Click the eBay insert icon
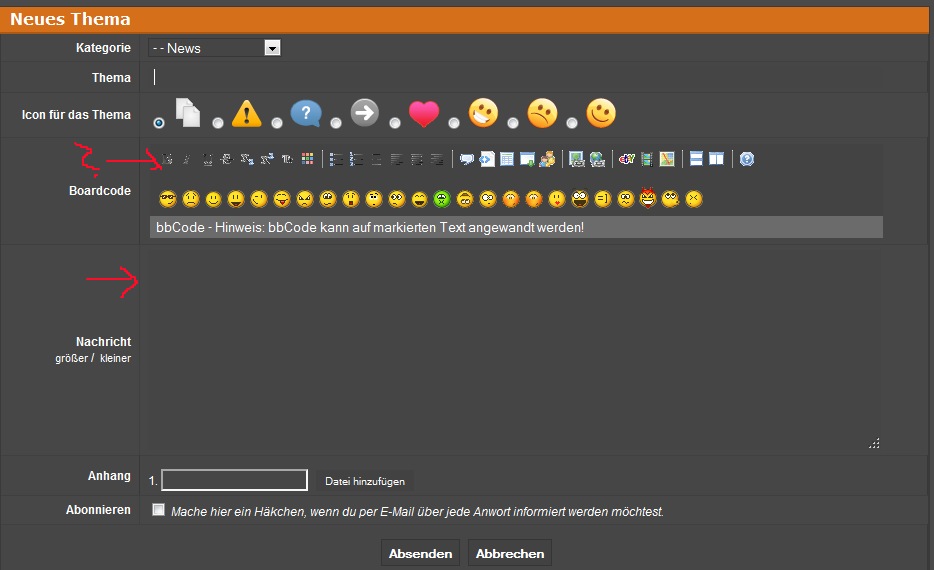Image resolution: width=934 pixels, height=570 pixels. coord(626,159)
